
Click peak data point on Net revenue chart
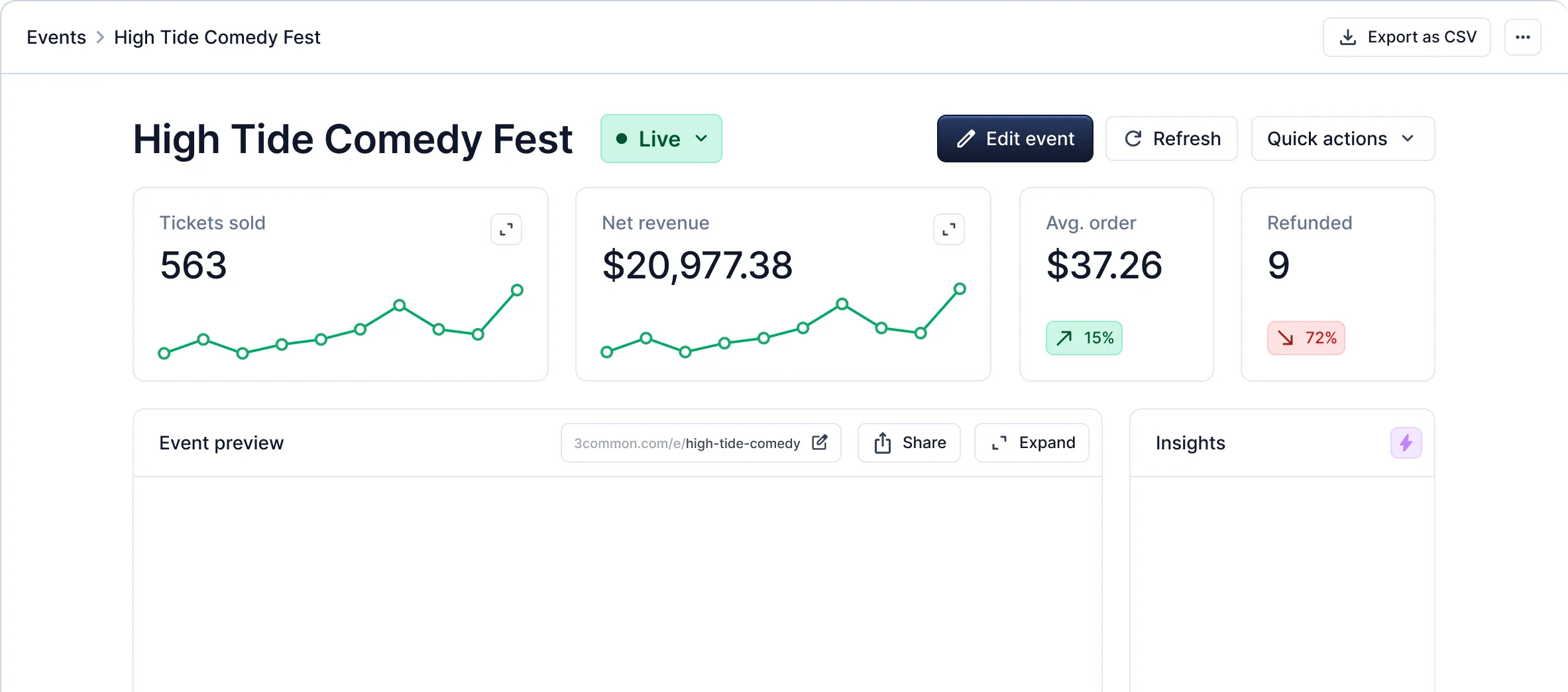pyautogui.click(x=960, y=288)
